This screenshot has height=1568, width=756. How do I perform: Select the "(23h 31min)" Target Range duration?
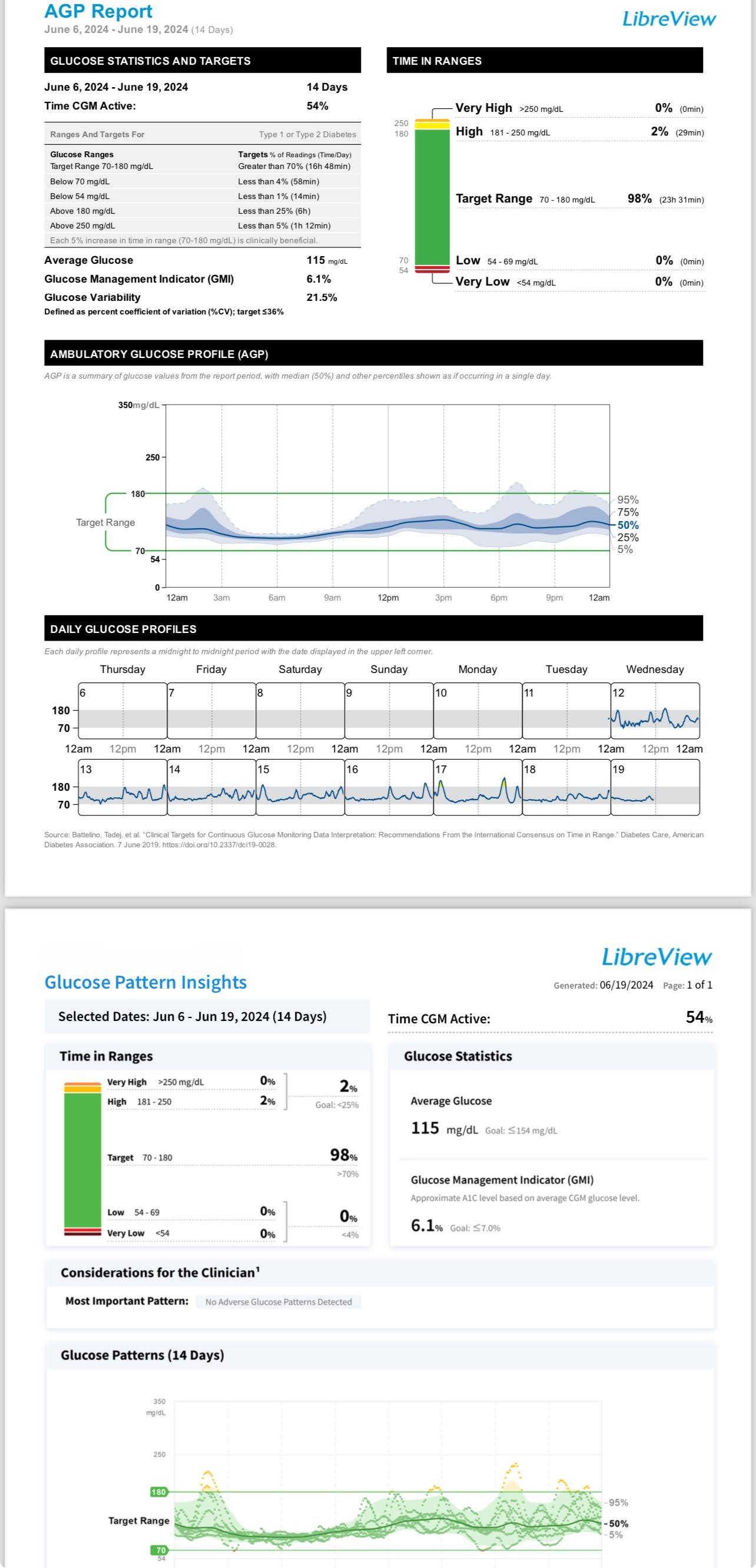[682, 200]
